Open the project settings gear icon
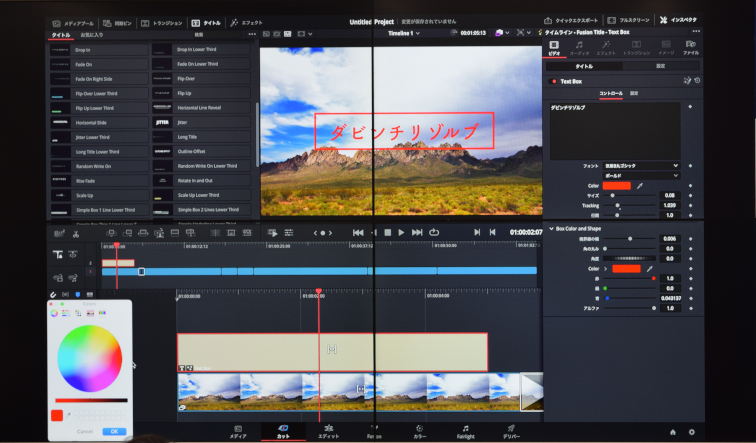756x443 pixels. [691, 432]
